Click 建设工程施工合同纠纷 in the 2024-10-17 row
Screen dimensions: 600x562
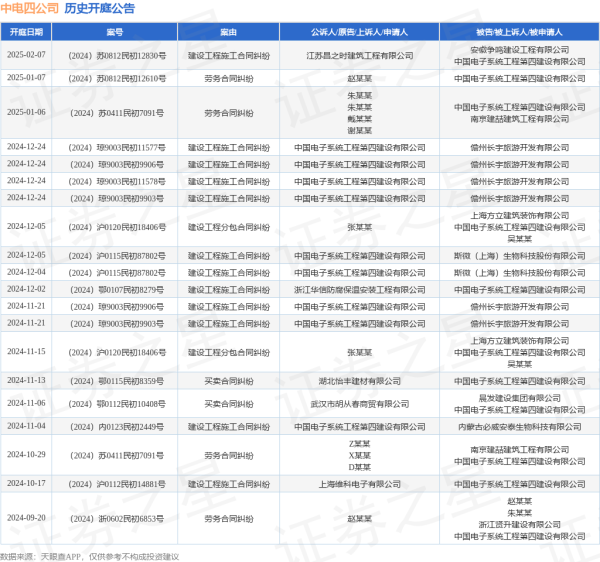[x=229, y=484]
